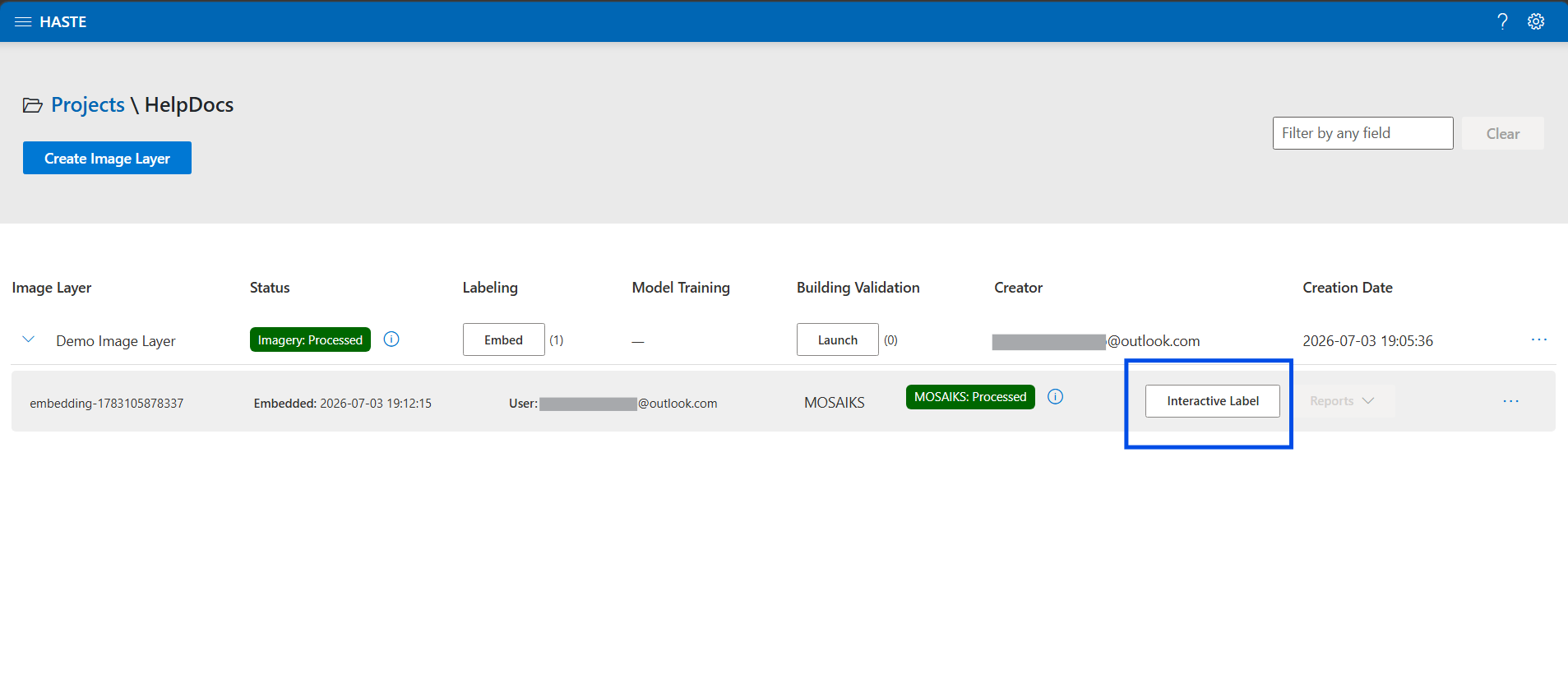Screen dimensions: 1568x688
Task: Launch building validation
Action: coord(837,339)
